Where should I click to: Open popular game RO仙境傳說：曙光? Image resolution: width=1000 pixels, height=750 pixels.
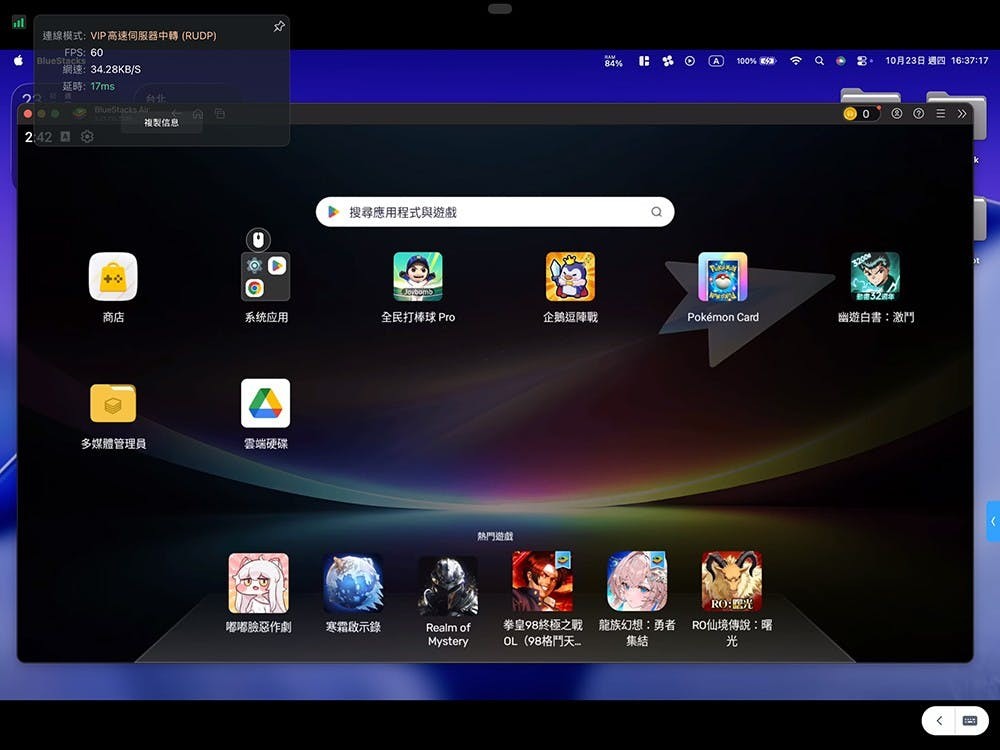pyautogui.click(x=732, y=582)
